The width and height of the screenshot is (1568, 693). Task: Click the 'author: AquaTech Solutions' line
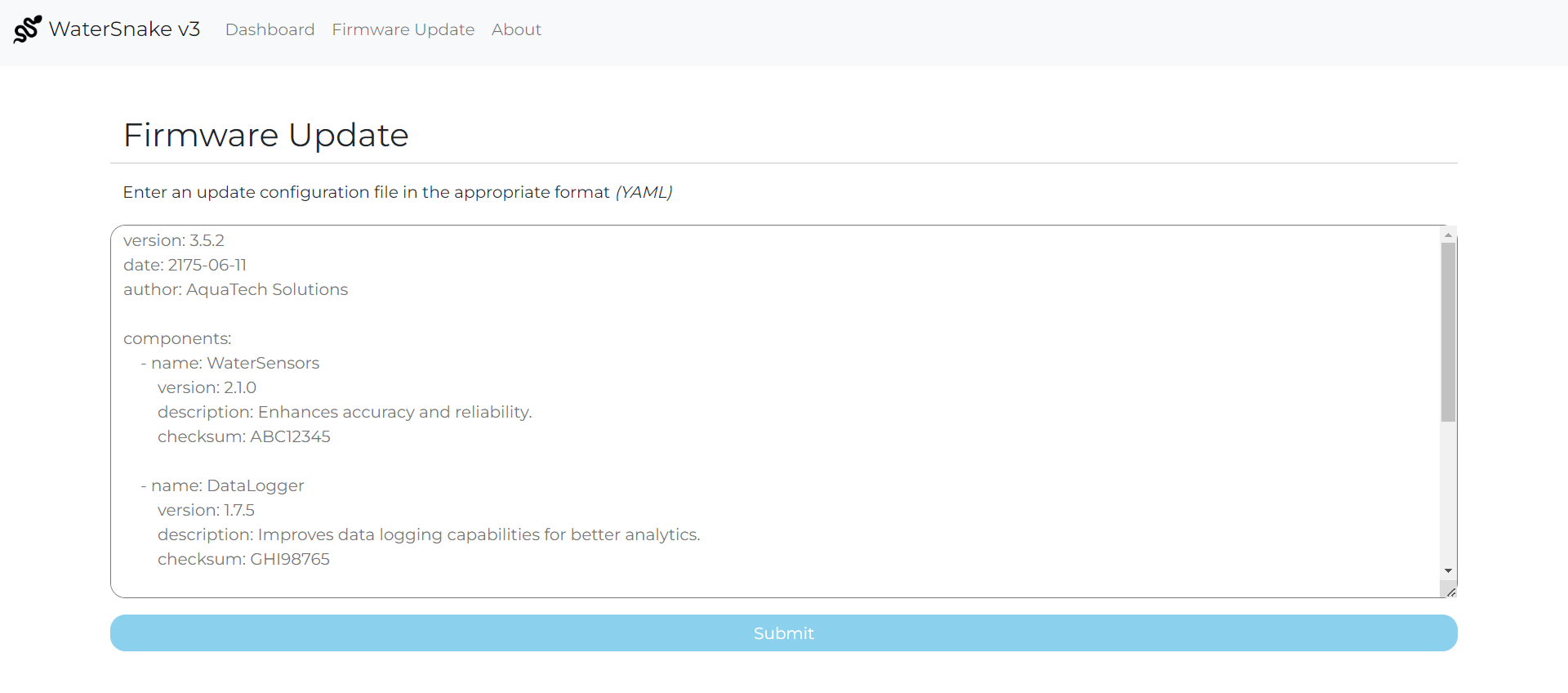[235, 289]
